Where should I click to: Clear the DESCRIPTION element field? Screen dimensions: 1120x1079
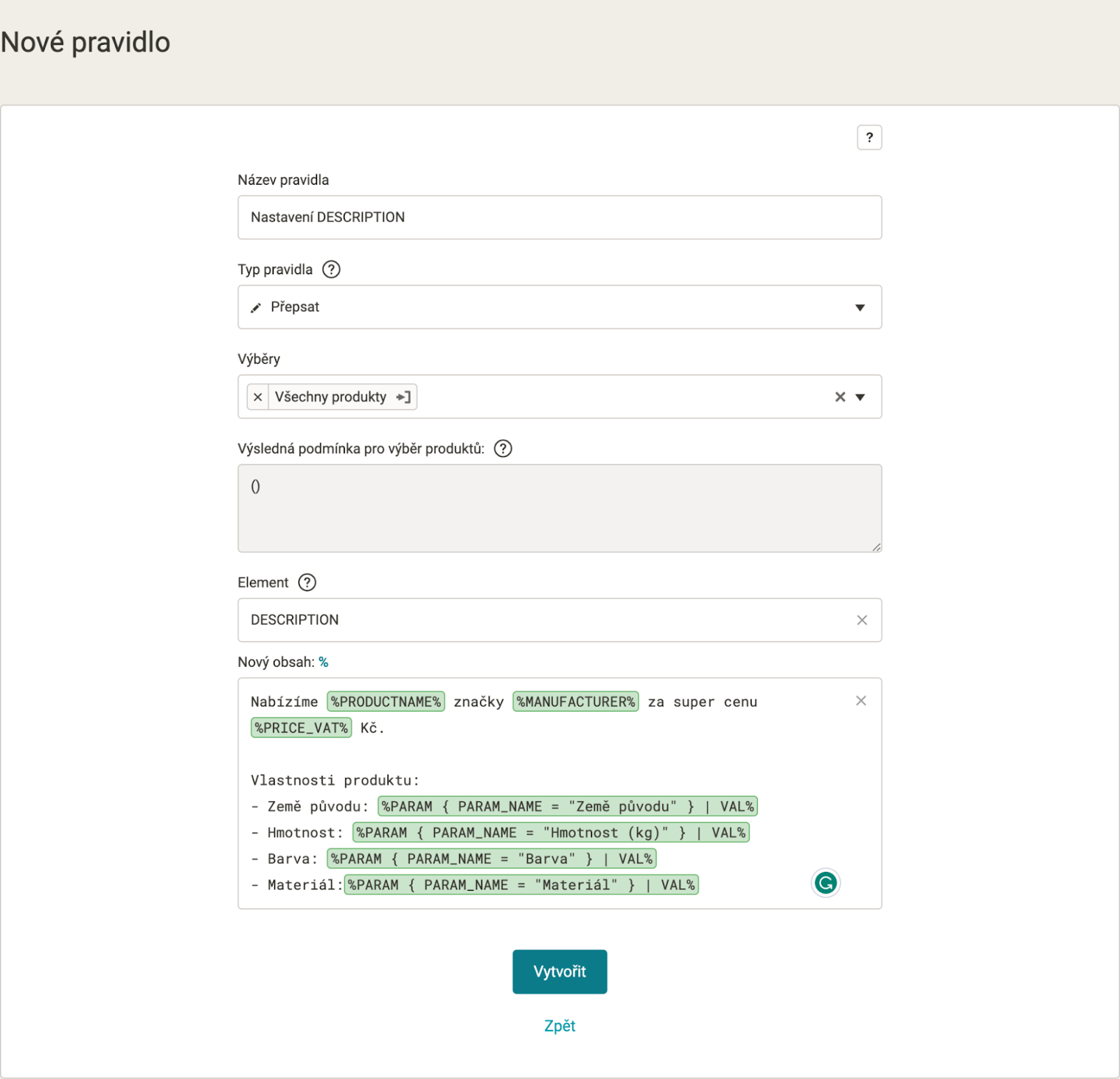(x=862, y=620)
